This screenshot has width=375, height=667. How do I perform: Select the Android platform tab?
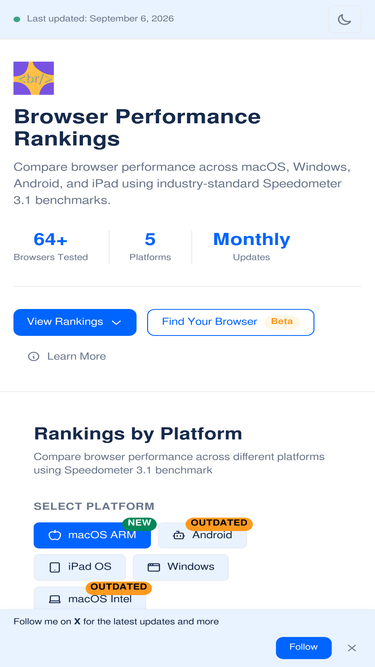pyautogui.click(x=202, y=535)
